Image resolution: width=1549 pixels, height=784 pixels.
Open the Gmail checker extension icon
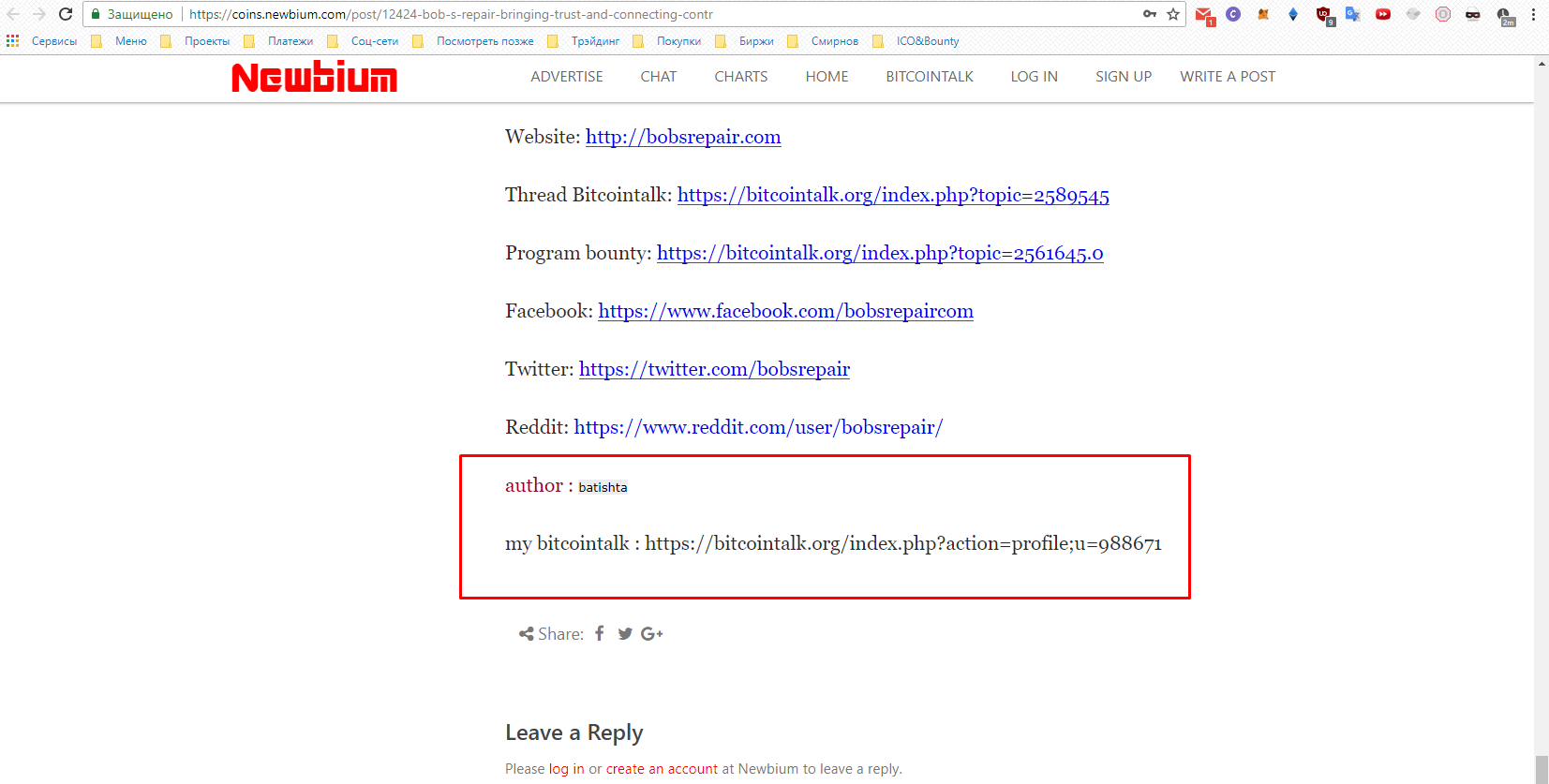1204,15
